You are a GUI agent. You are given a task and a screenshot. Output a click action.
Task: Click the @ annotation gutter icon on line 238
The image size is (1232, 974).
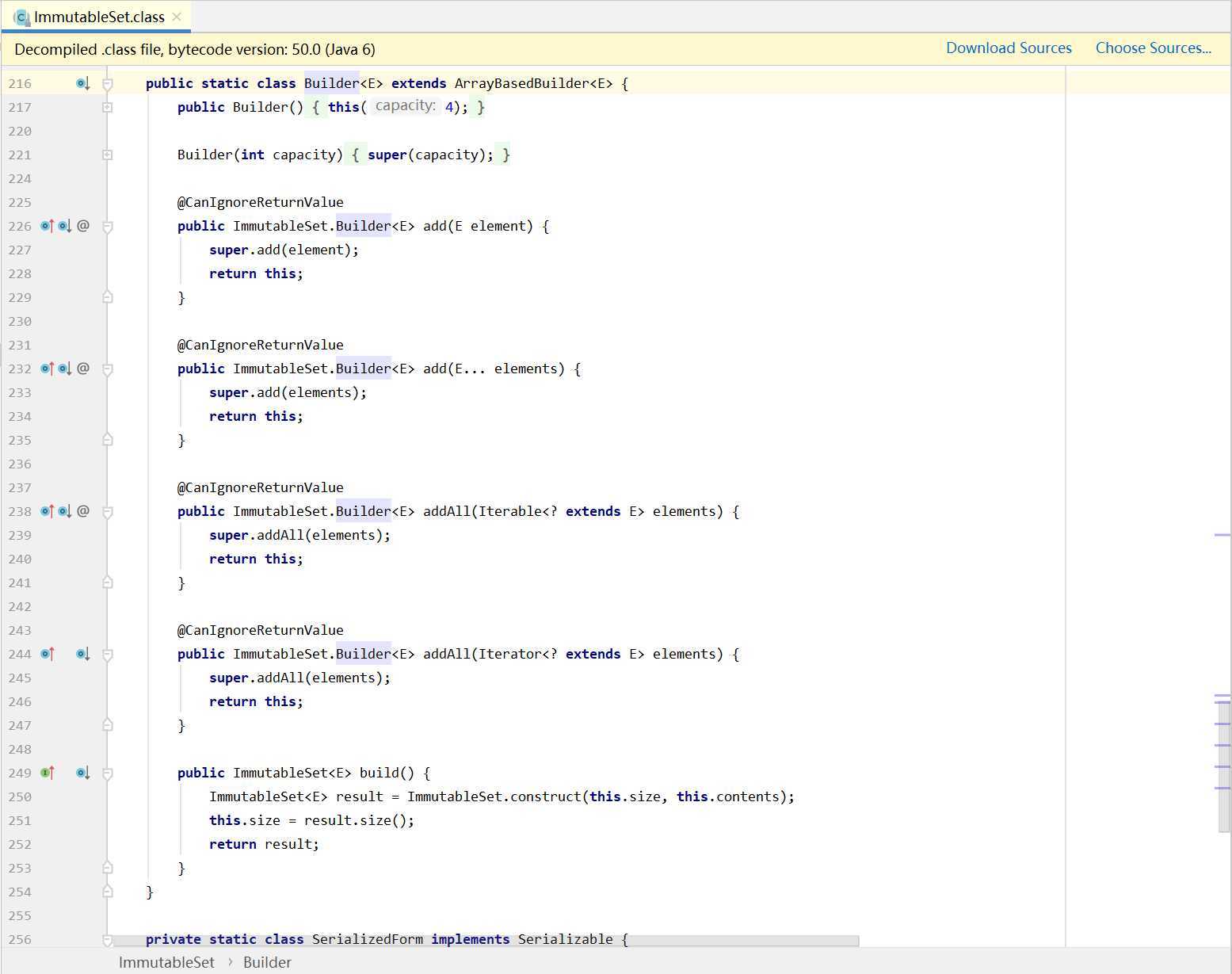(83, 511)
